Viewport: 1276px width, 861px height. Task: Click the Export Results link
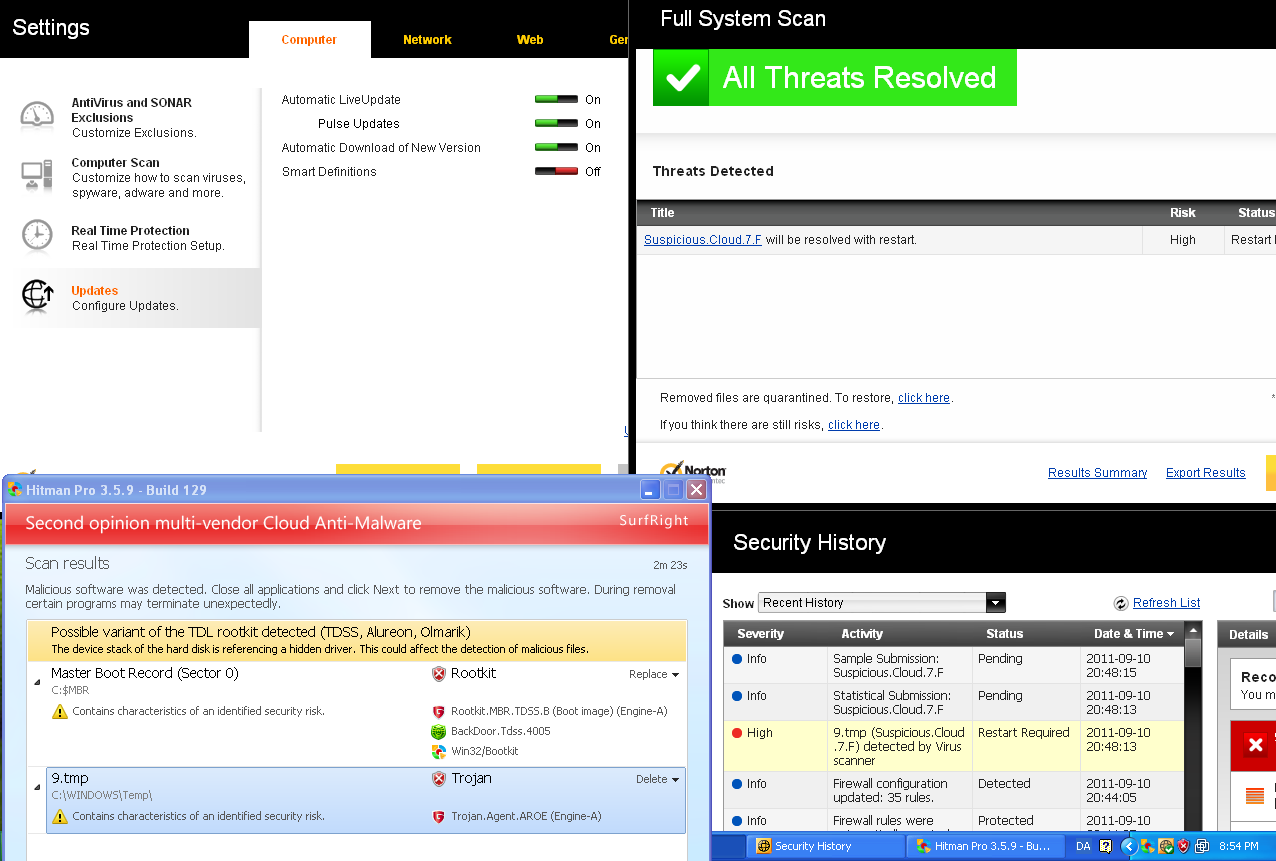pyautogui.click(x=1205, y=473)
